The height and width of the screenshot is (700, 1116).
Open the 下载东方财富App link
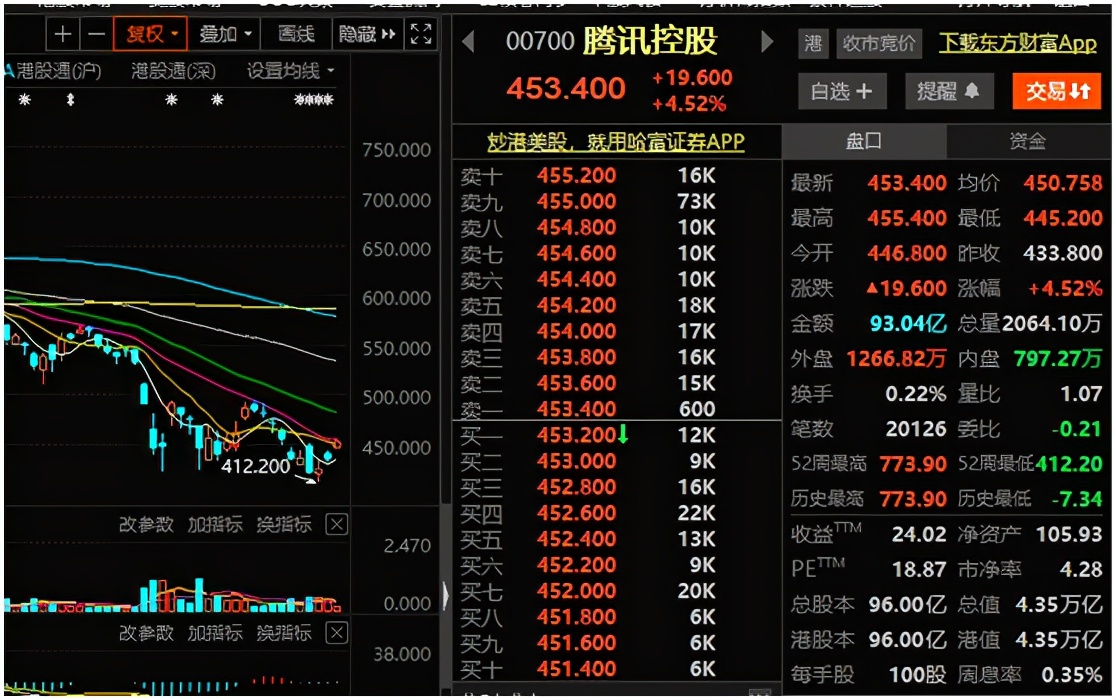point(1018,44)
